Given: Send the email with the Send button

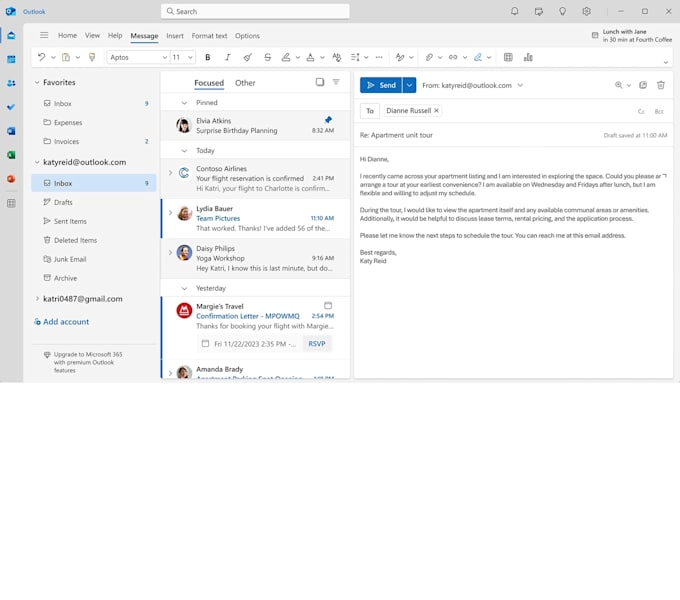Looking at the screenshot, I should point(381,85).
